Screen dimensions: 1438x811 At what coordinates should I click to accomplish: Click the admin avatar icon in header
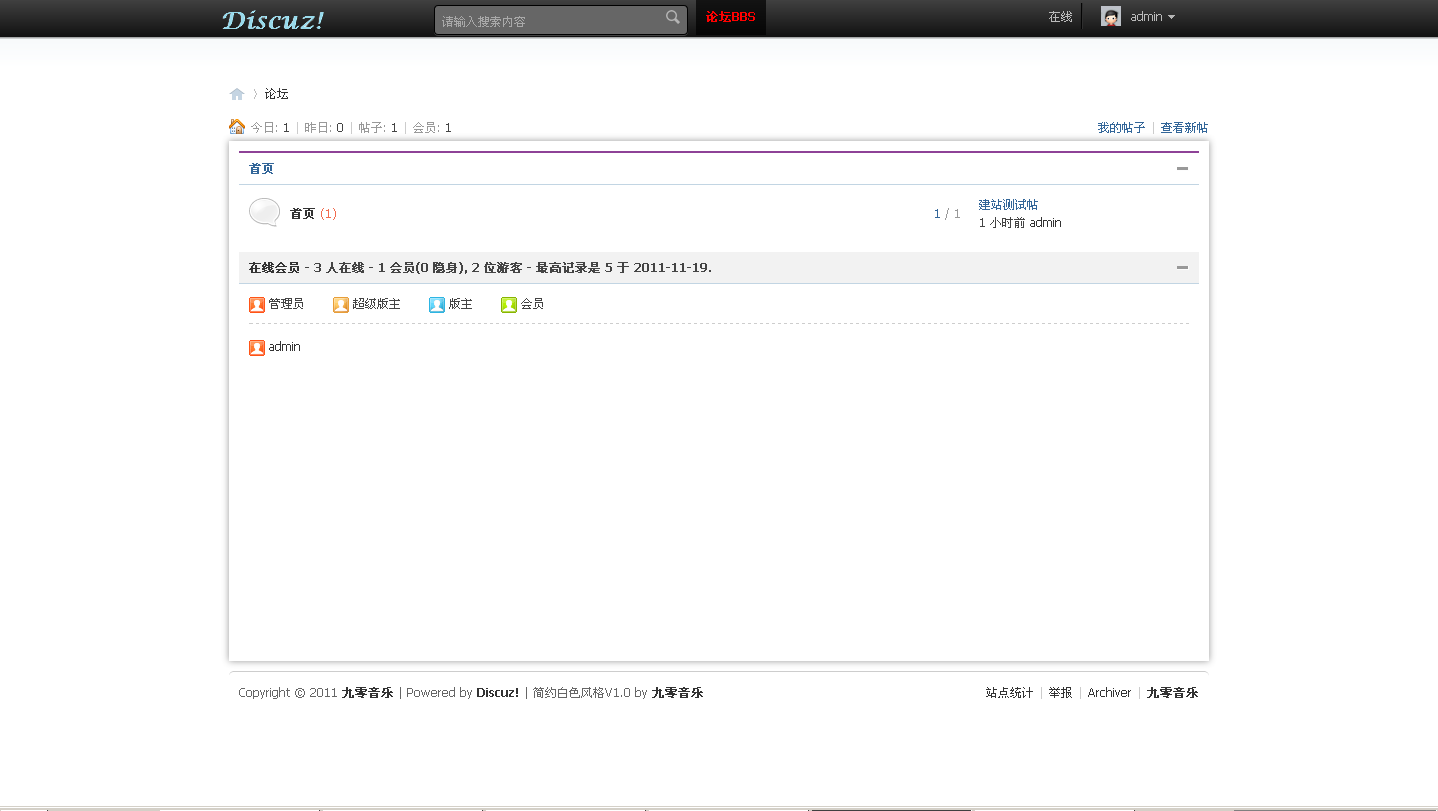point(1110,16)
